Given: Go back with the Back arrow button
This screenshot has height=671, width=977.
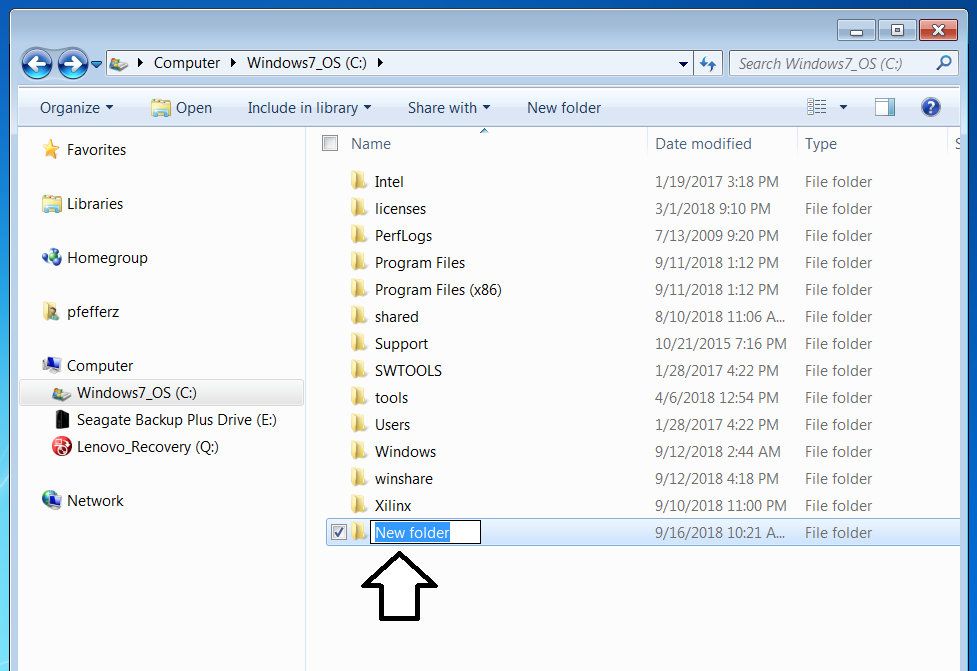Looking at the screenshot, I should coord(37,64).
